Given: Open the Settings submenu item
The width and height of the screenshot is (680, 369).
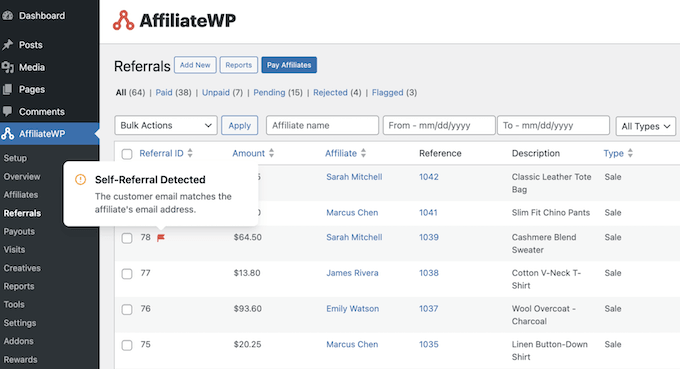Looking at the screenshot, I should pos(20,323).
